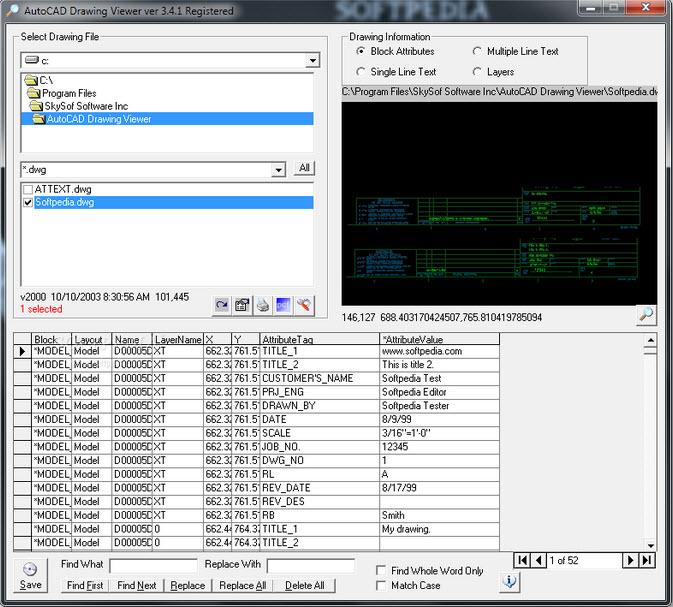Click the magnifier zoom icon under the preview
Image resolution: width=673 pixels, height=607 pixels.
pyautogui.click(x=646, y=315)
